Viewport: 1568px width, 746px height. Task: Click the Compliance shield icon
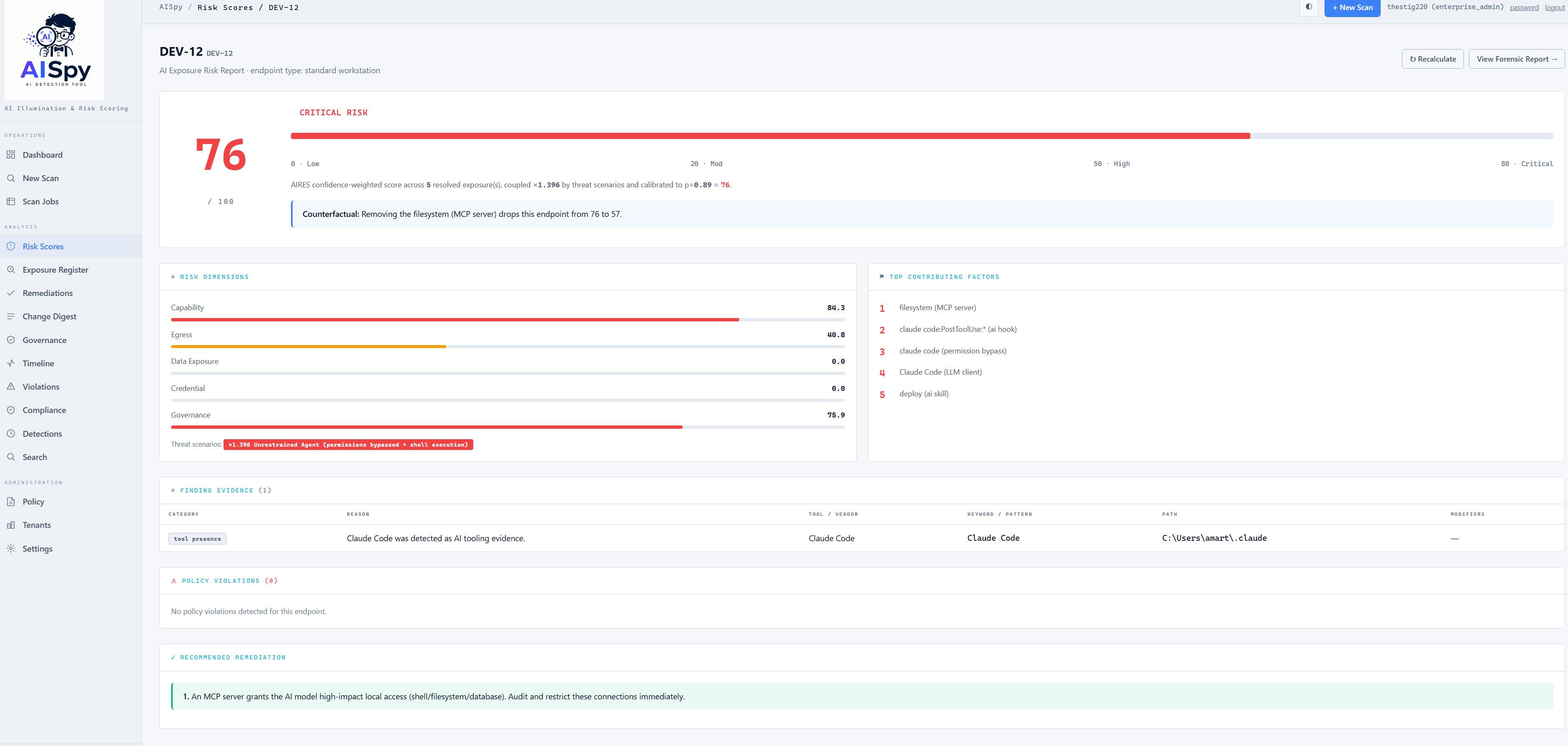tap(10, 410)
